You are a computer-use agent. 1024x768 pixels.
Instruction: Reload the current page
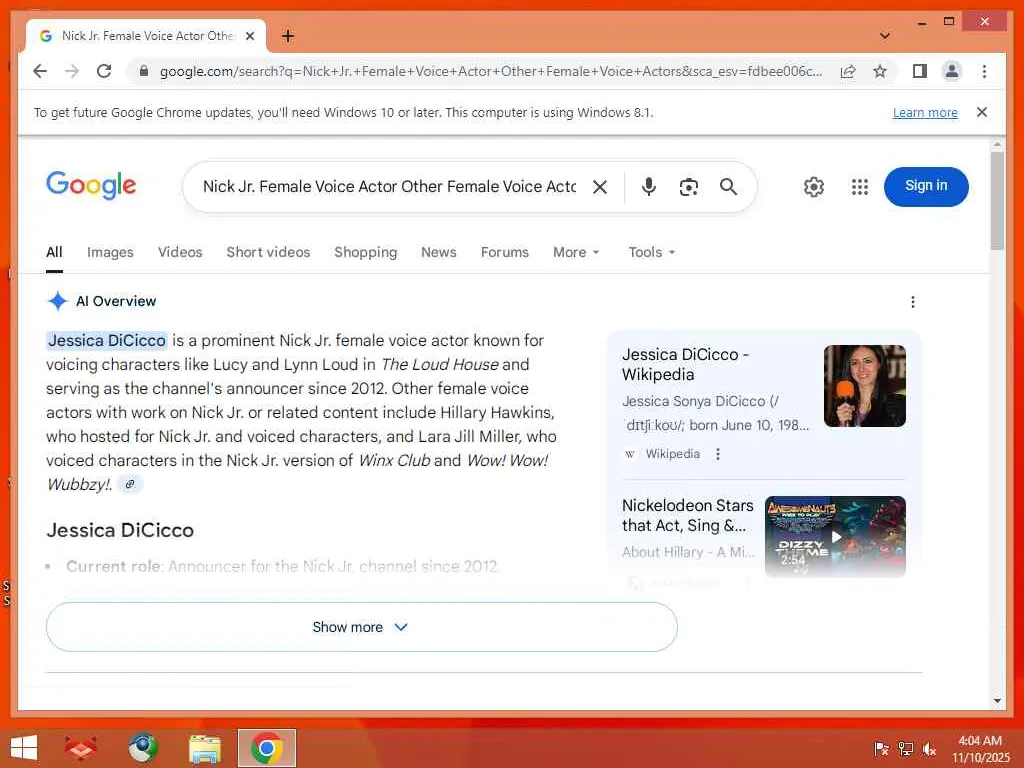(x=104, y=71)
